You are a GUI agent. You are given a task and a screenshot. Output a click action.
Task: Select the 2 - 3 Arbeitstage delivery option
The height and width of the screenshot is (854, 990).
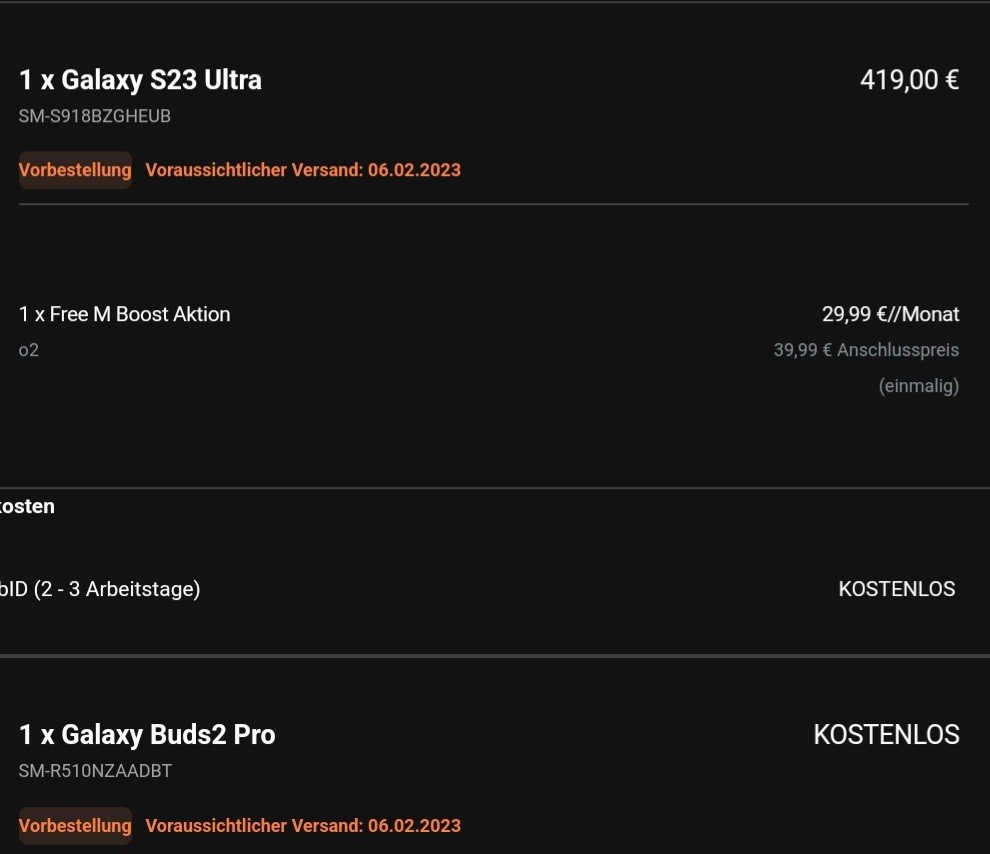[x=100, y=589]
